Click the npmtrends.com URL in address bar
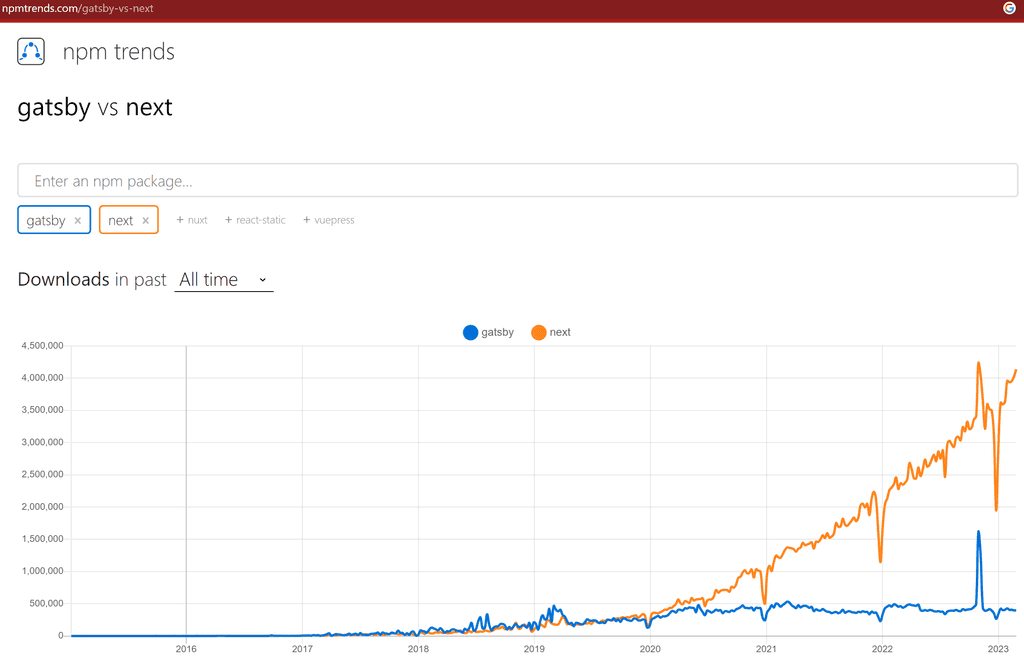Viewport: 1024px width, 659px height. click(78, 8)
